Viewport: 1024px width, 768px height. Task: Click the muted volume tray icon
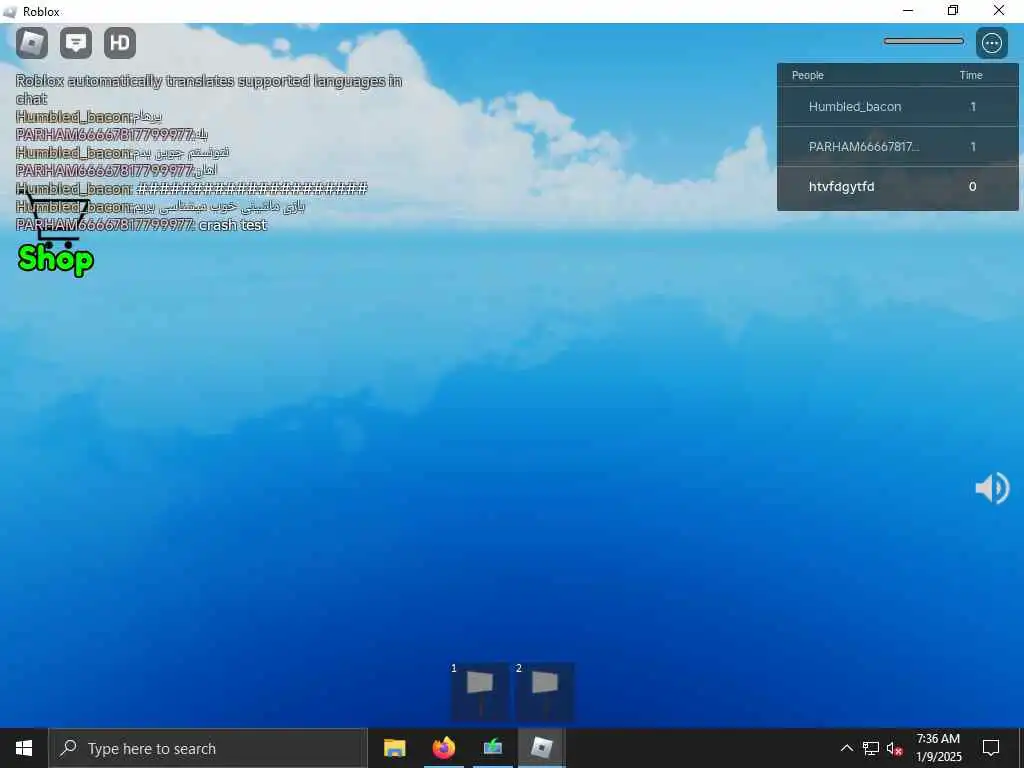pyautogui.click(x=895, y=748)
